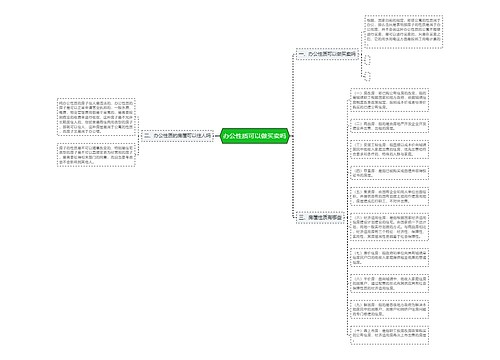Select branch 二、办公性质的房屋可以住人吗
Image resolution: width=500 pixels, height=360 pixels.
coord(177,136)
